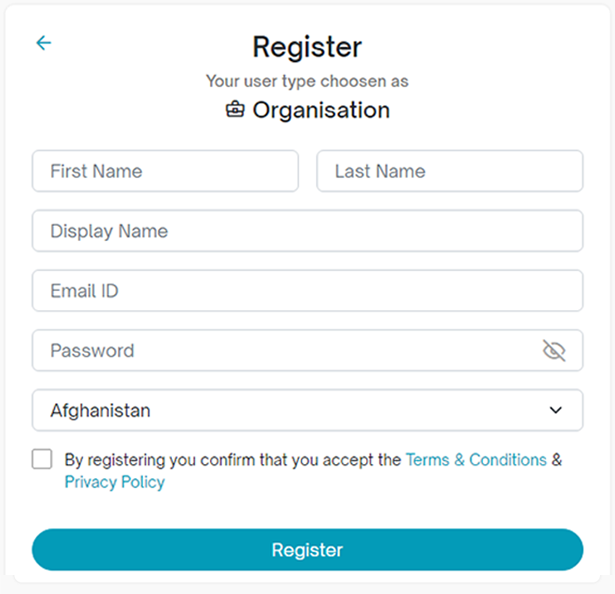Click the "By registering you confirm" agreement text
Image resolution: width=615 pixels, height=594 pixels.
(232, 460)
